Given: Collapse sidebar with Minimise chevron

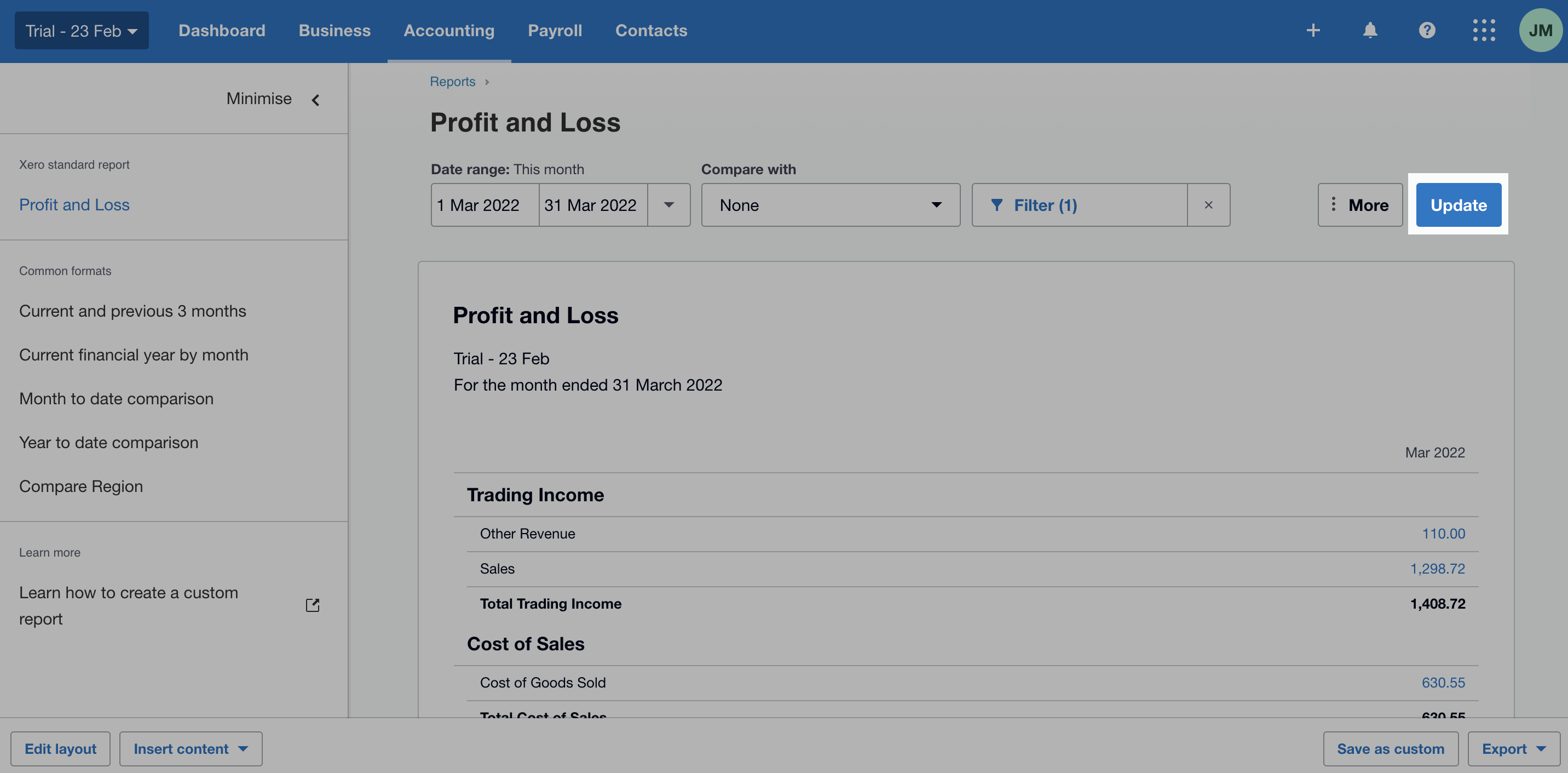Looking at the screenshot, I should click(x=315, y=100).
